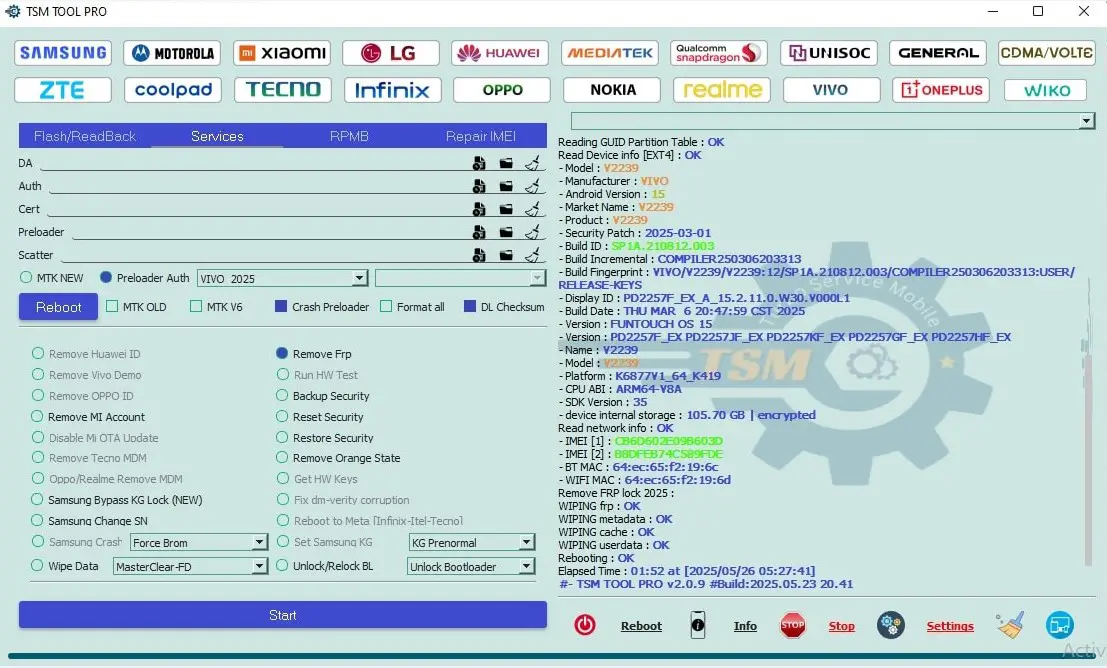Image resolution: width=1107 pixels, height=668 pixels.
Task: Clear the Scatter field with its broom icon
Action: [x=532, y=255]
